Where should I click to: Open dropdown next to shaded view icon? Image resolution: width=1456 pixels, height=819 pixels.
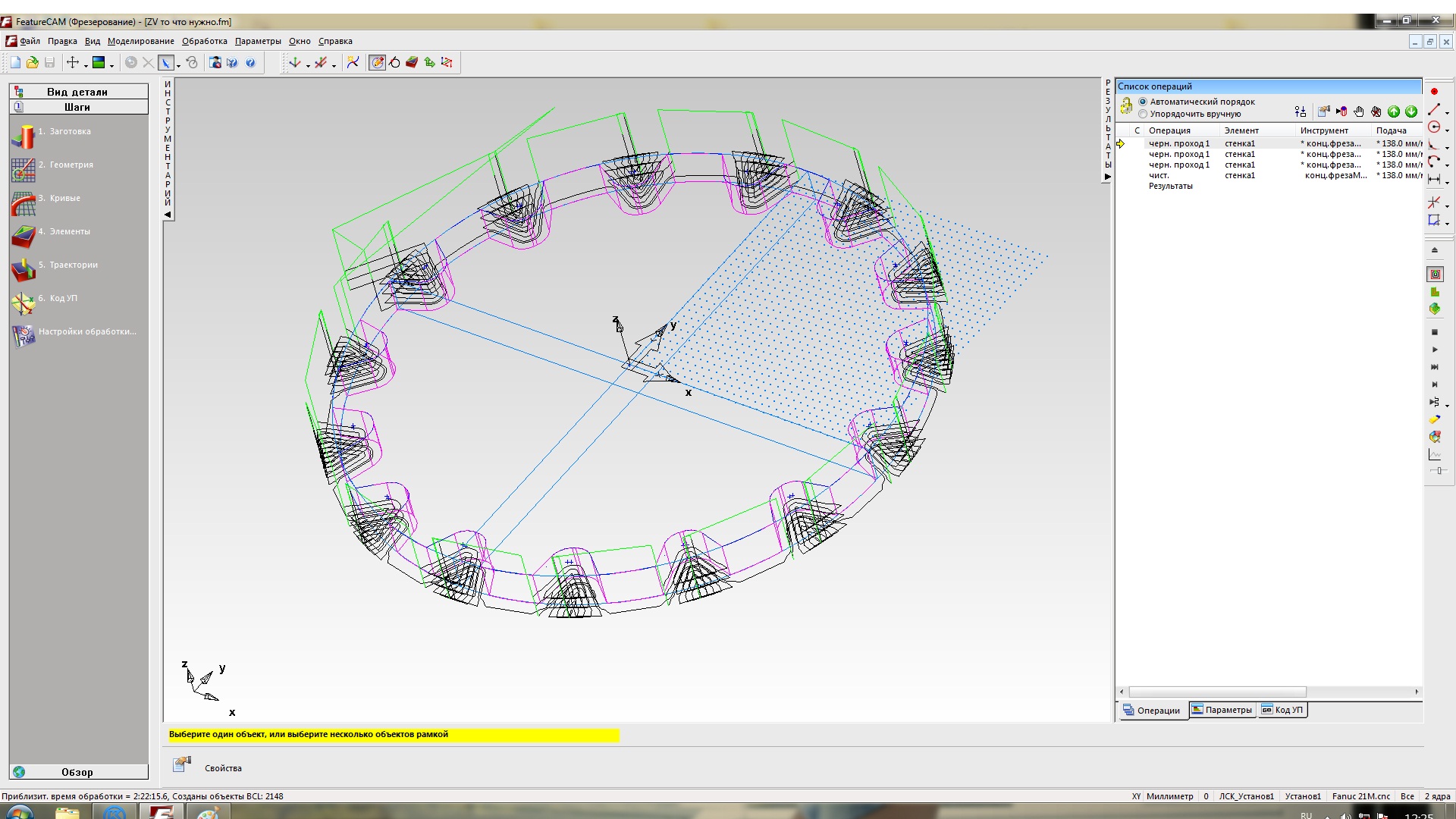click(x=111, y=65)
